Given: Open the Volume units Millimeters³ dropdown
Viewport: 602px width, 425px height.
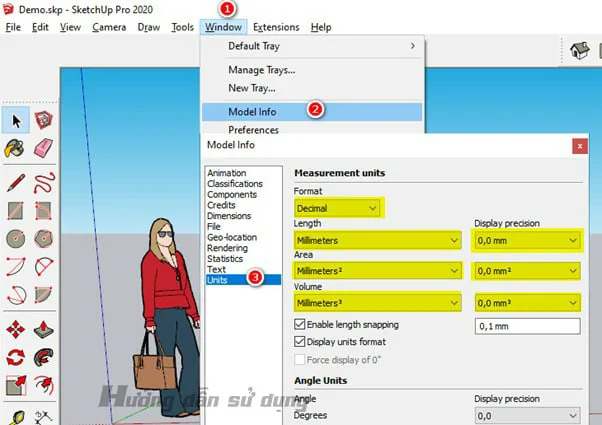Looking at the screenshot, I should click(x=378, y=303).
